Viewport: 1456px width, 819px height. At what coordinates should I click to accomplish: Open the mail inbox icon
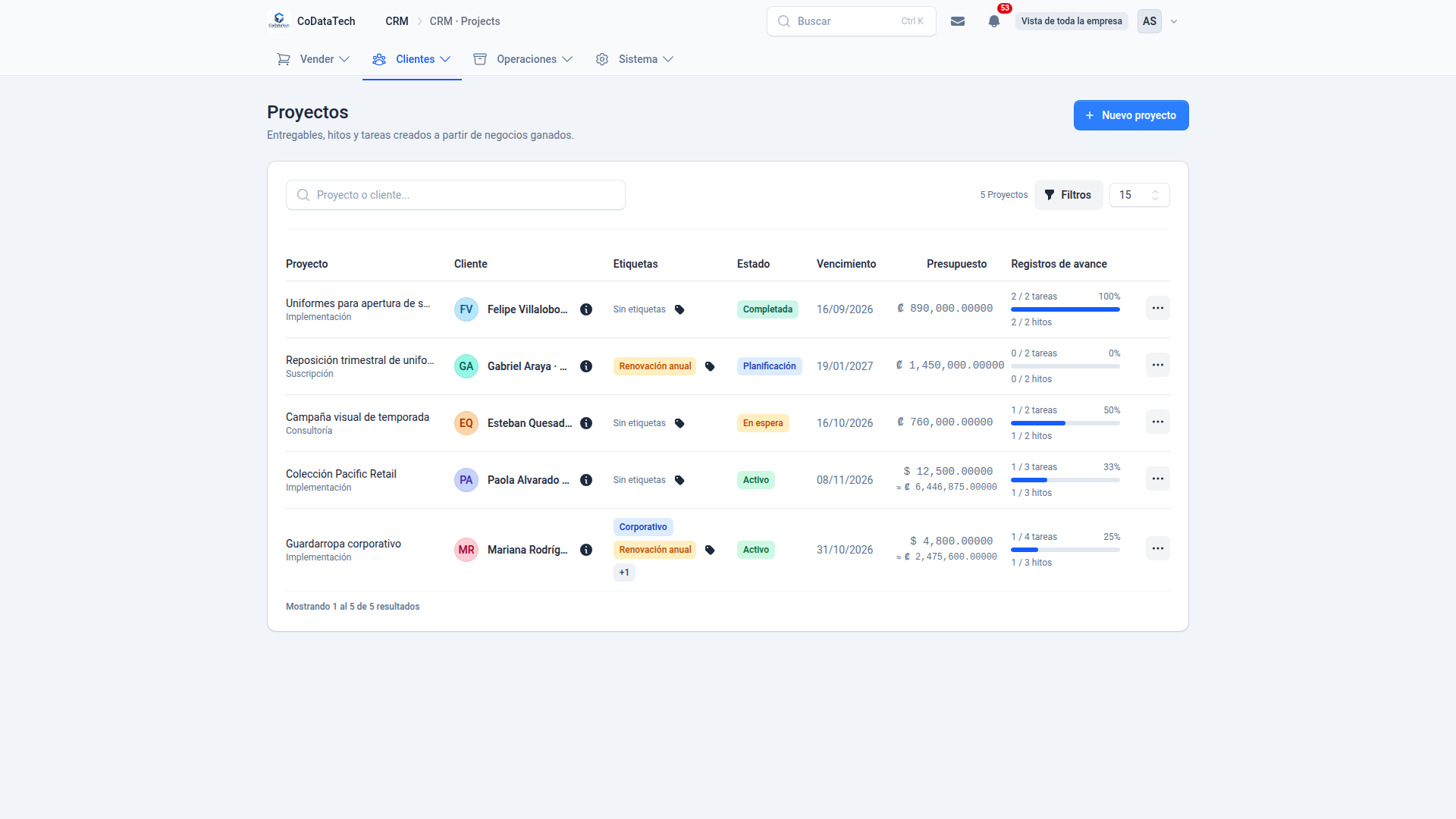[958, 21]
